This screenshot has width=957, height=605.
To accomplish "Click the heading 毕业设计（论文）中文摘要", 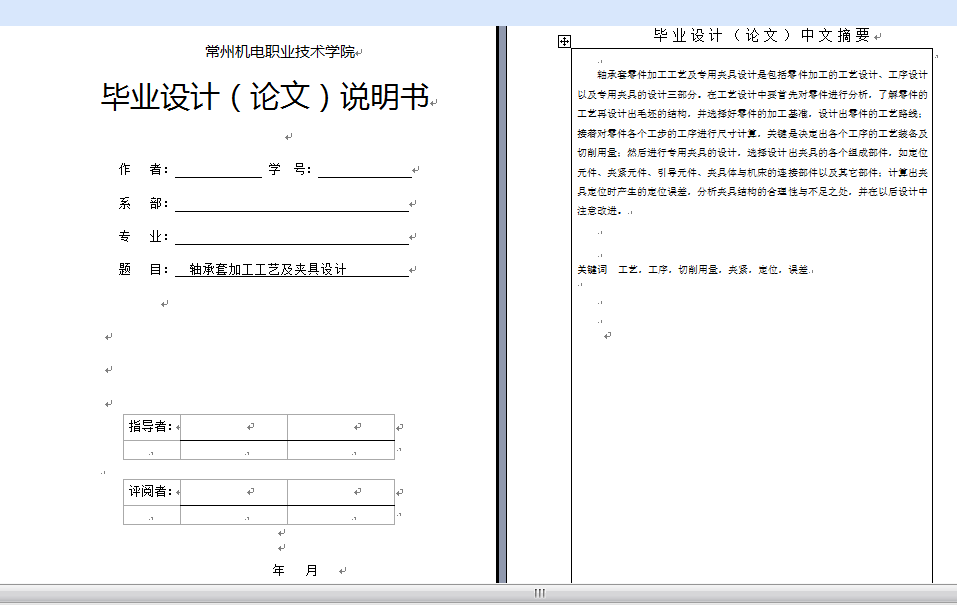I will [762, 35].
